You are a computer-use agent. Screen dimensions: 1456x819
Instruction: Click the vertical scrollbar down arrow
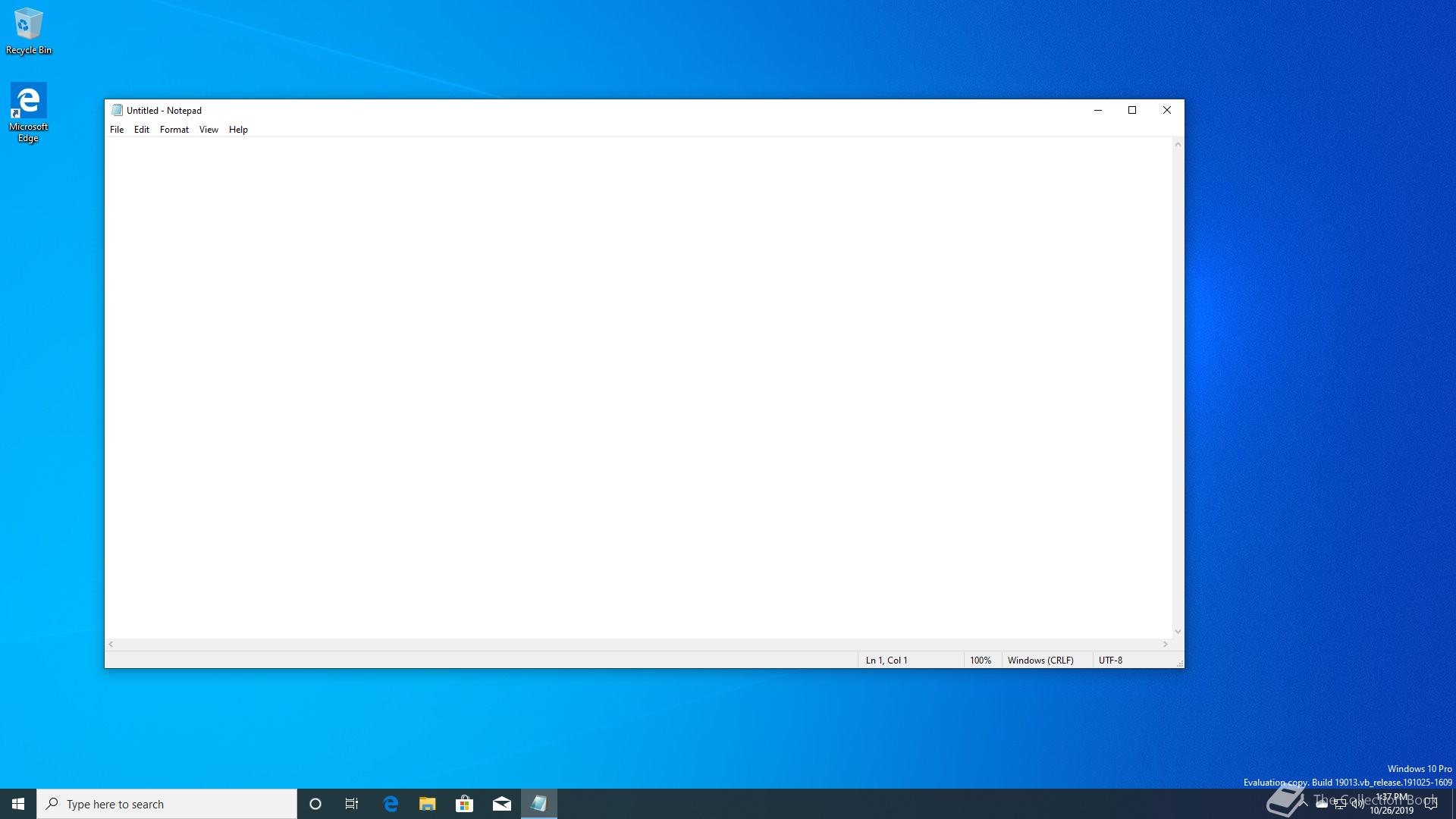pyautogui.click(x=1178, y=631)
